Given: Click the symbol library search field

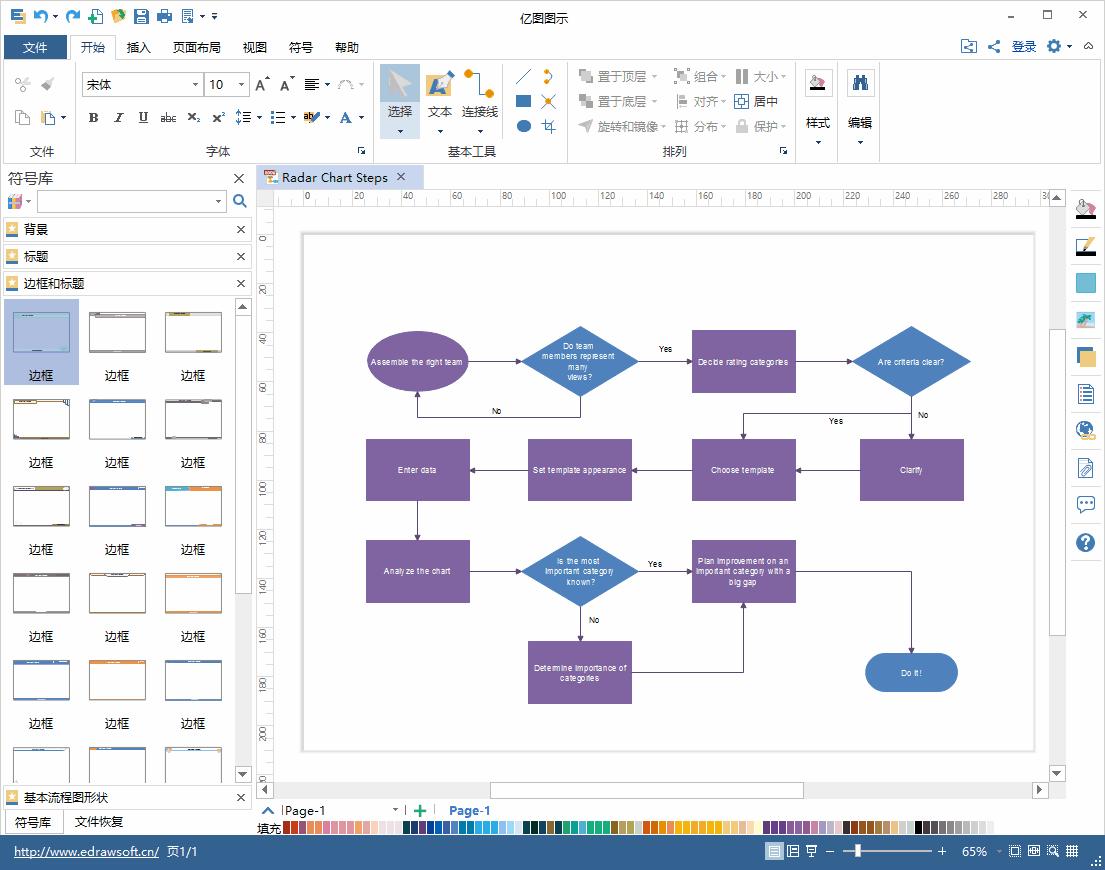Looking at the screenshot, I should click(x=130, y=201).
